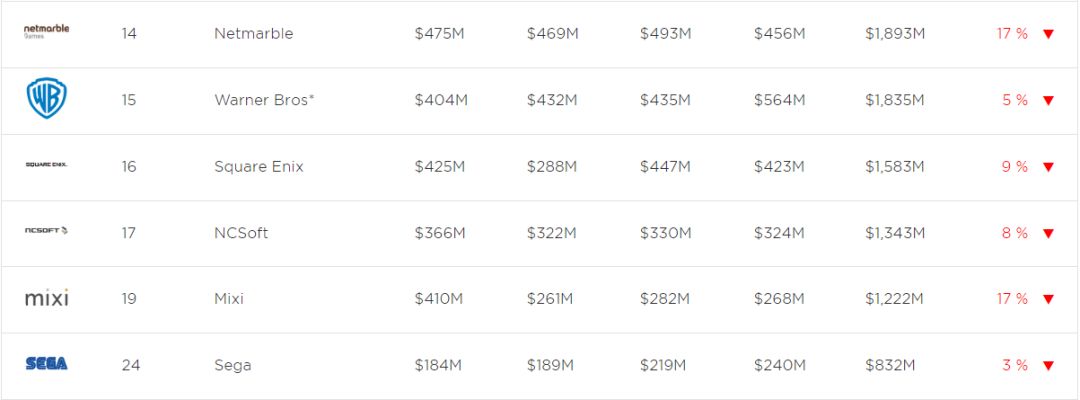1080x400 pixels.
Task: Click the Square Enix logo
Action: (x=46, y=165)
